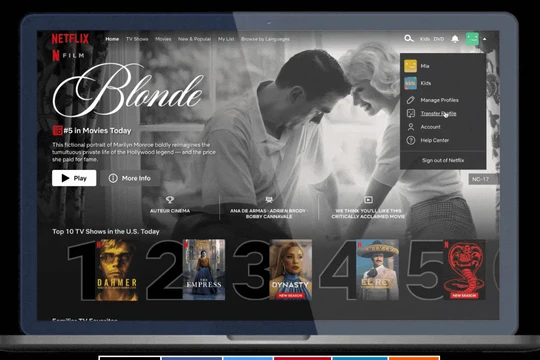The height and width of the screenshot is (360, 540).
Task: Click the Netflix logo
Action: 70,39
